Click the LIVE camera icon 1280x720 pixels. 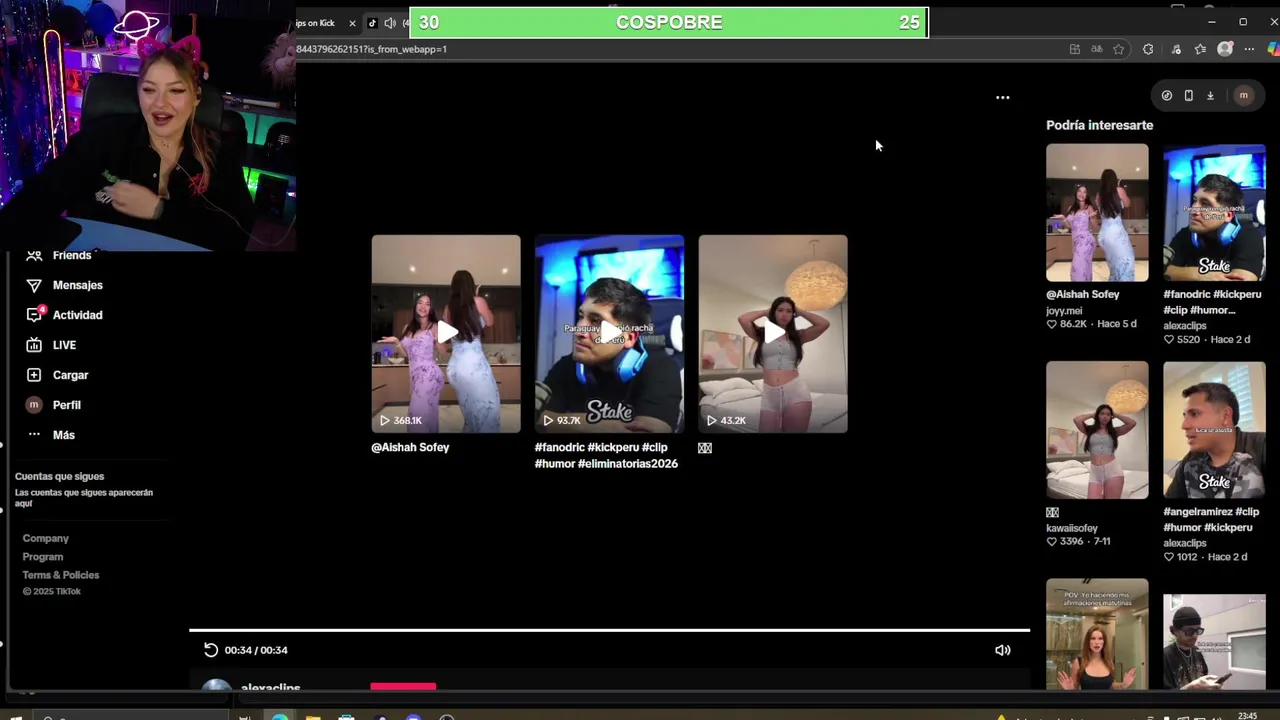[x=34, y=345]
